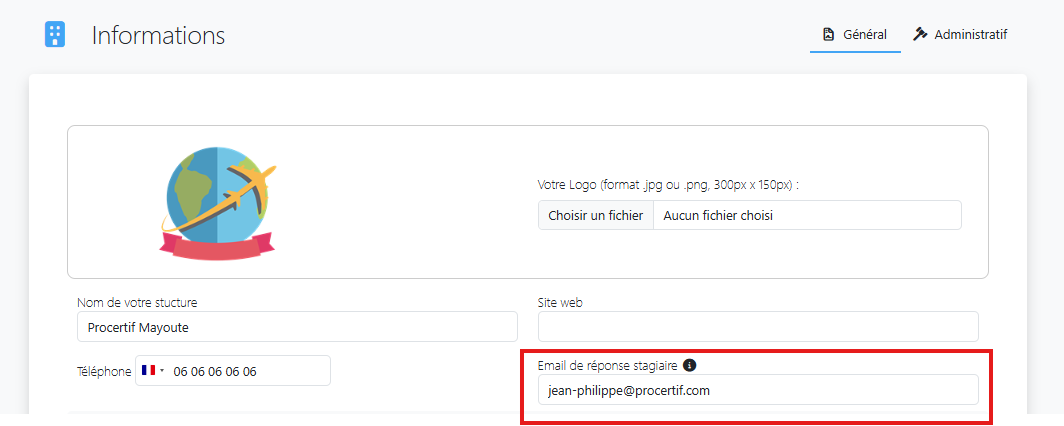Click the "Téléphone" label
Screen dimensions: 1064x426
(104, 371)
